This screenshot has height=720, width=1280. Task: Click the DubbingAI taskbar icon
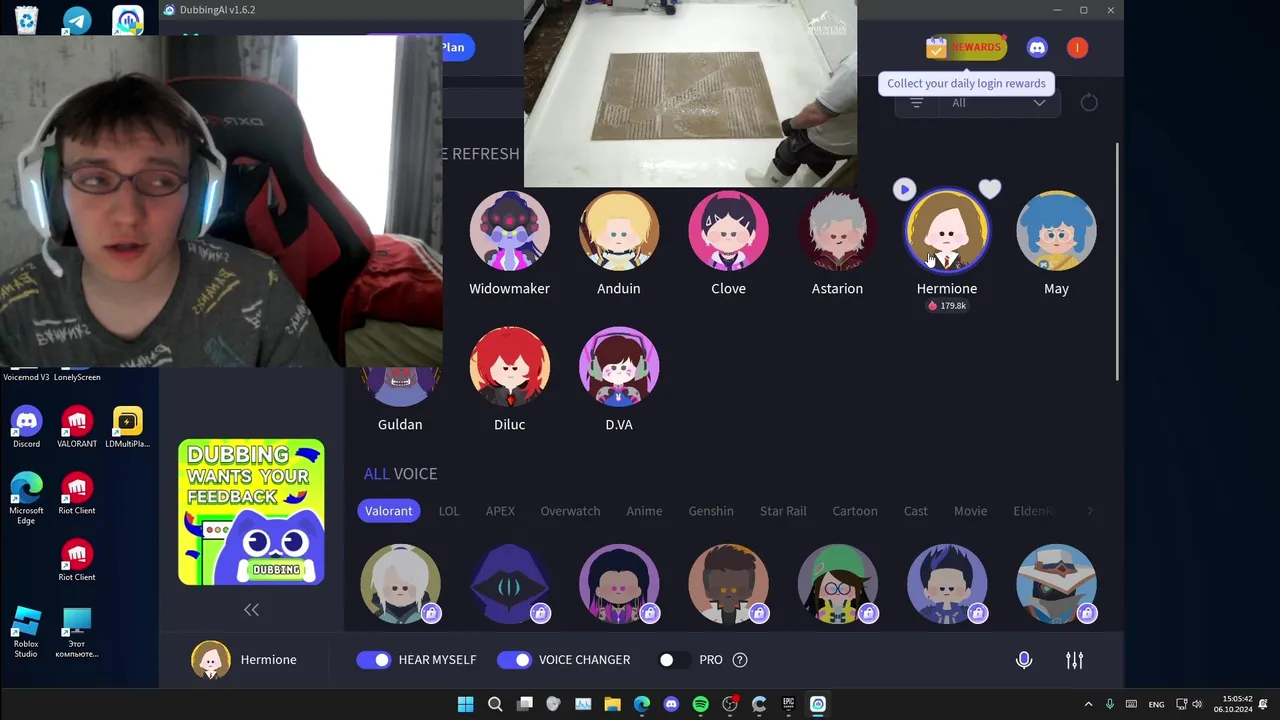point(818,704)
